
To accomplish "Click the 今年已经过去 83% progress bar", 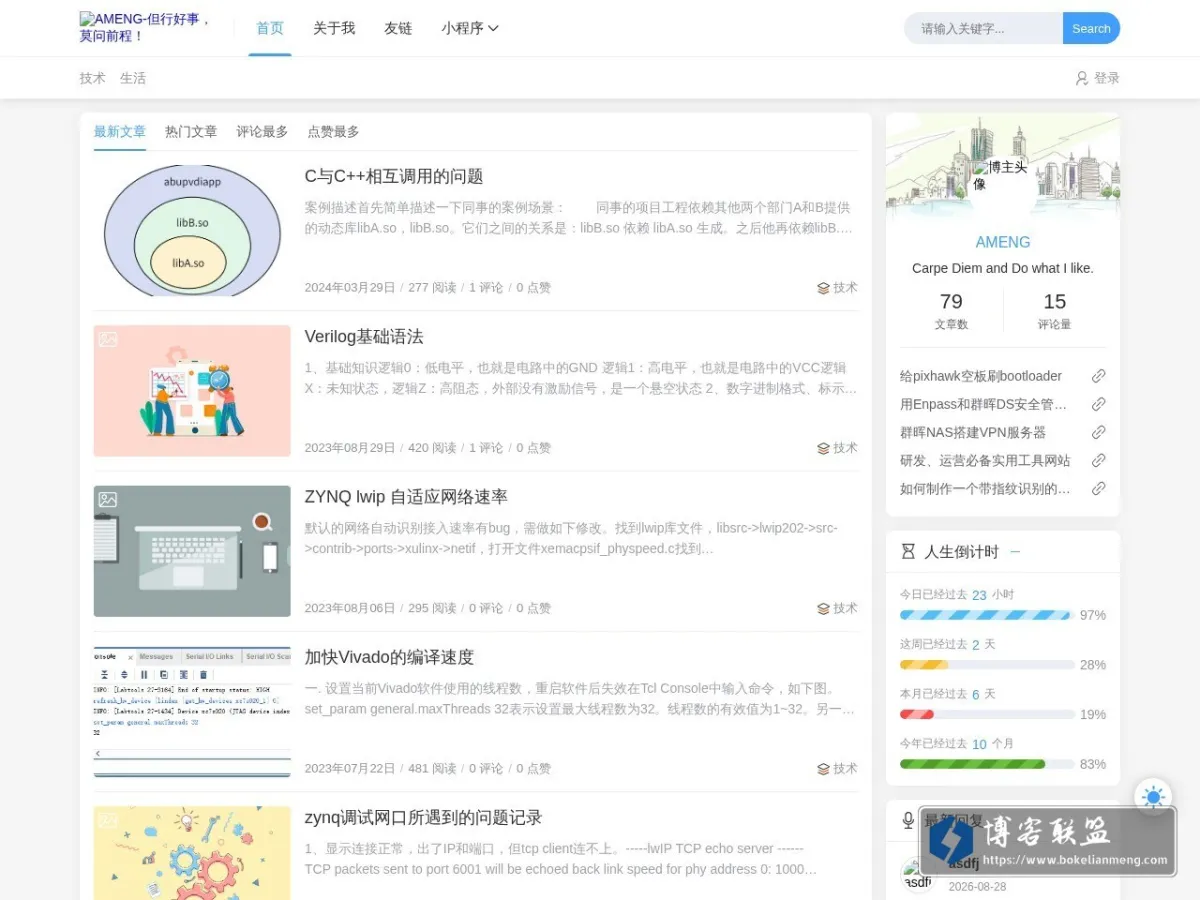I will [987, 764].
